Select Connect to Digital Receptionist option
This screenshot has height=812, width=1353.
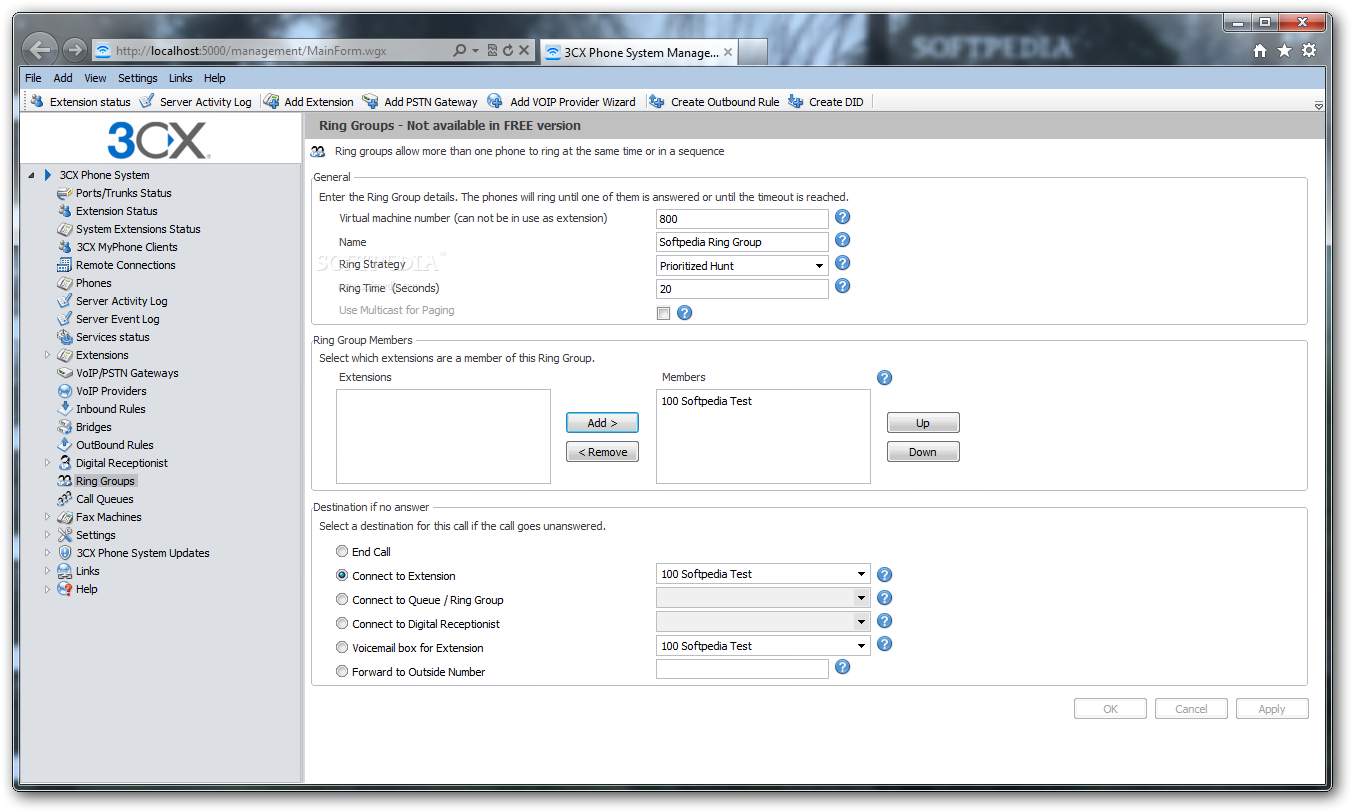[x=342, y=623]
